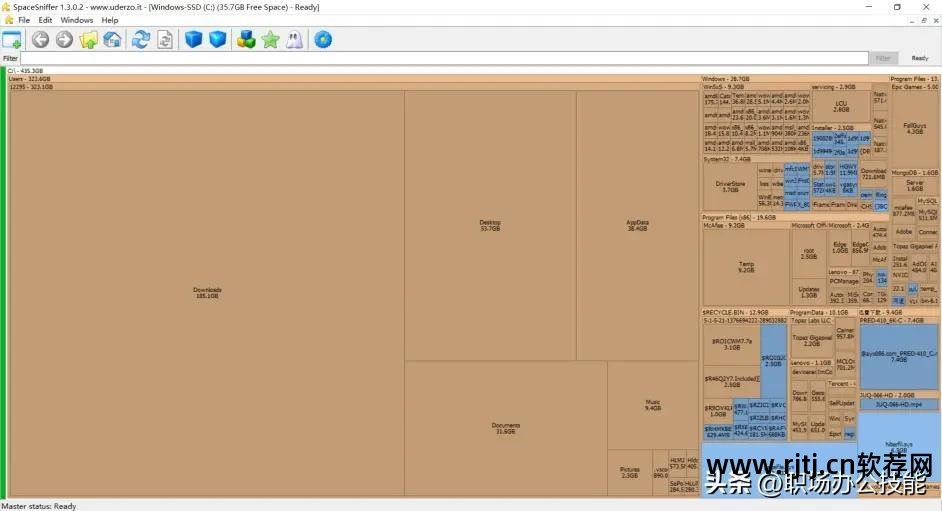942x511 pixels.
Task: Click the Master status: Ready status text
Action: click(39, 506)
